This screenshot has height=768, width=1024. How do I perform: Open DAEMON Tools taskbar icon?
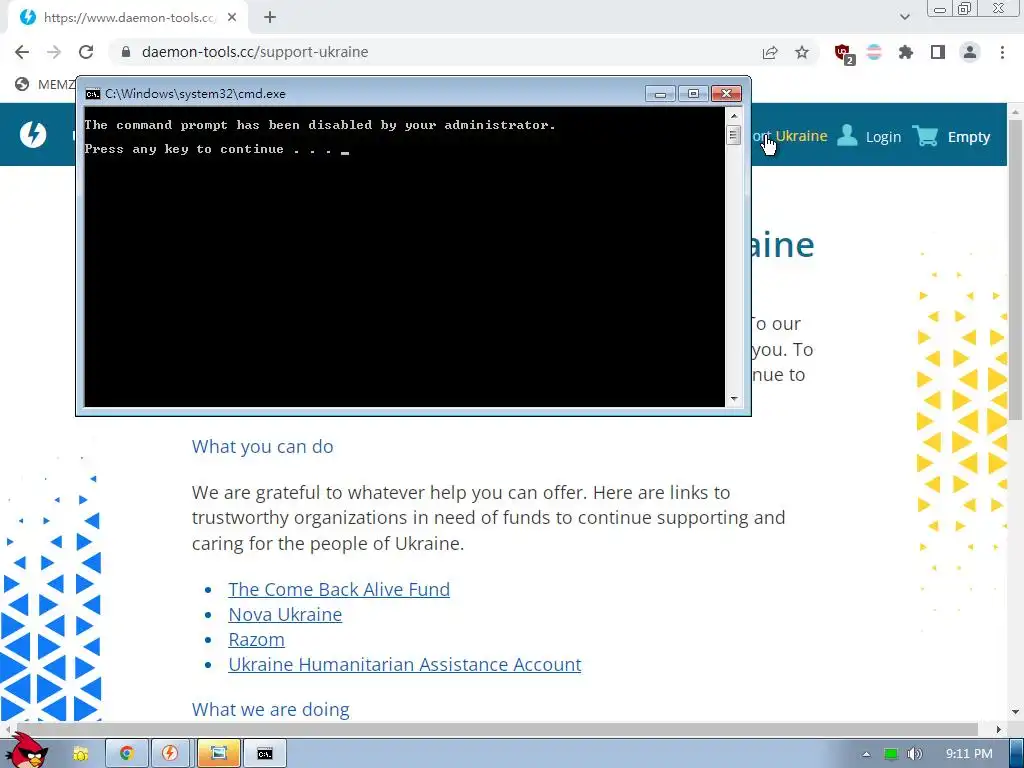pyautogui.click(x=170, y=754)
